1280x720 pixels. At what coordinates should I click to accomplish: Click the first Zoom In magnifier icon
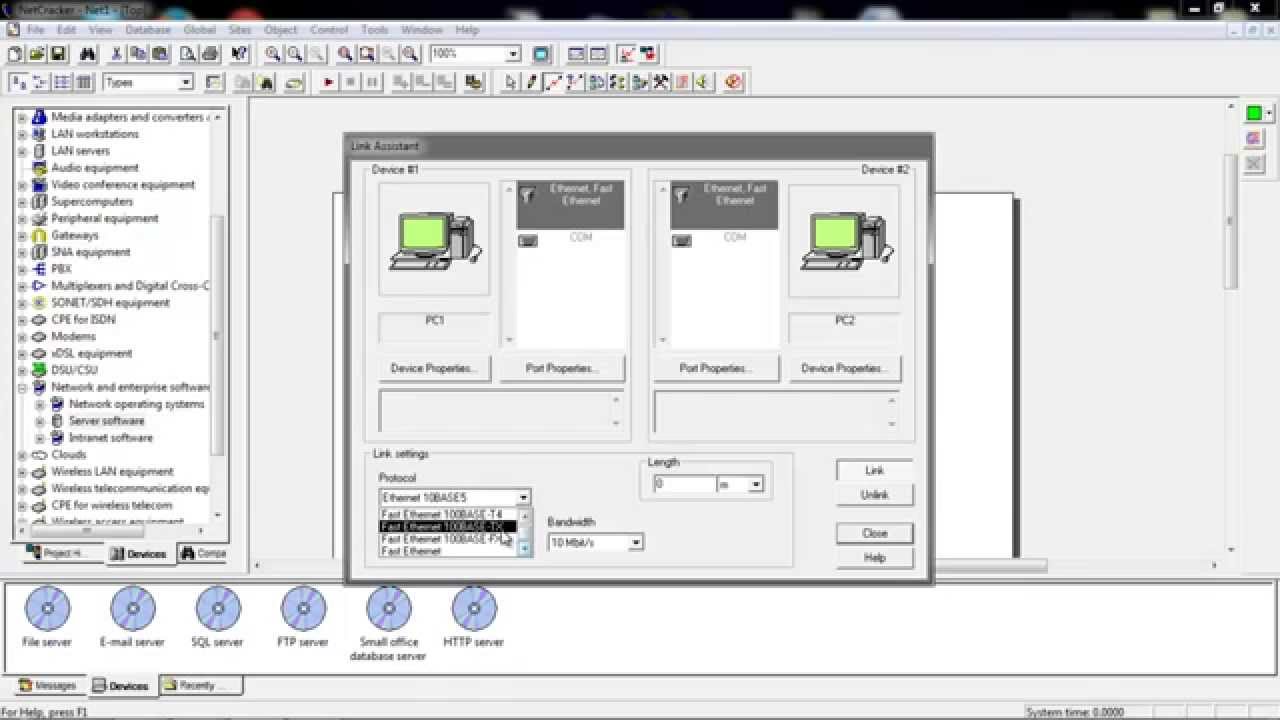click(273, 54)
